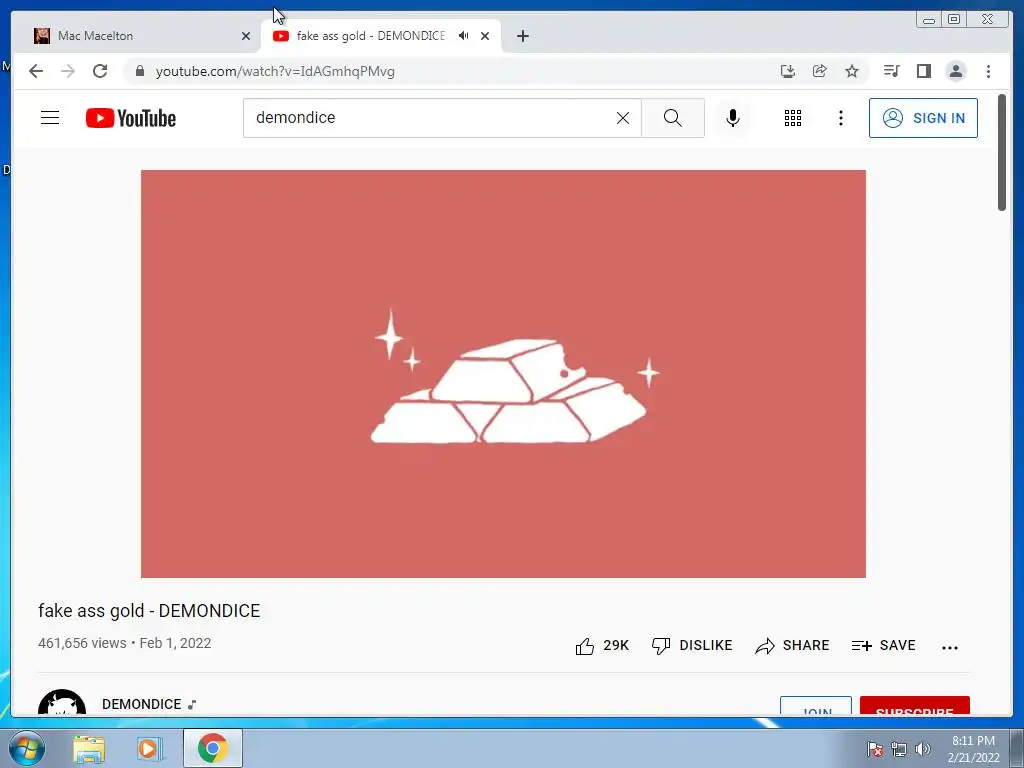1024x768 pixels.
Task: View site info via the padlock
Action: 140,71
